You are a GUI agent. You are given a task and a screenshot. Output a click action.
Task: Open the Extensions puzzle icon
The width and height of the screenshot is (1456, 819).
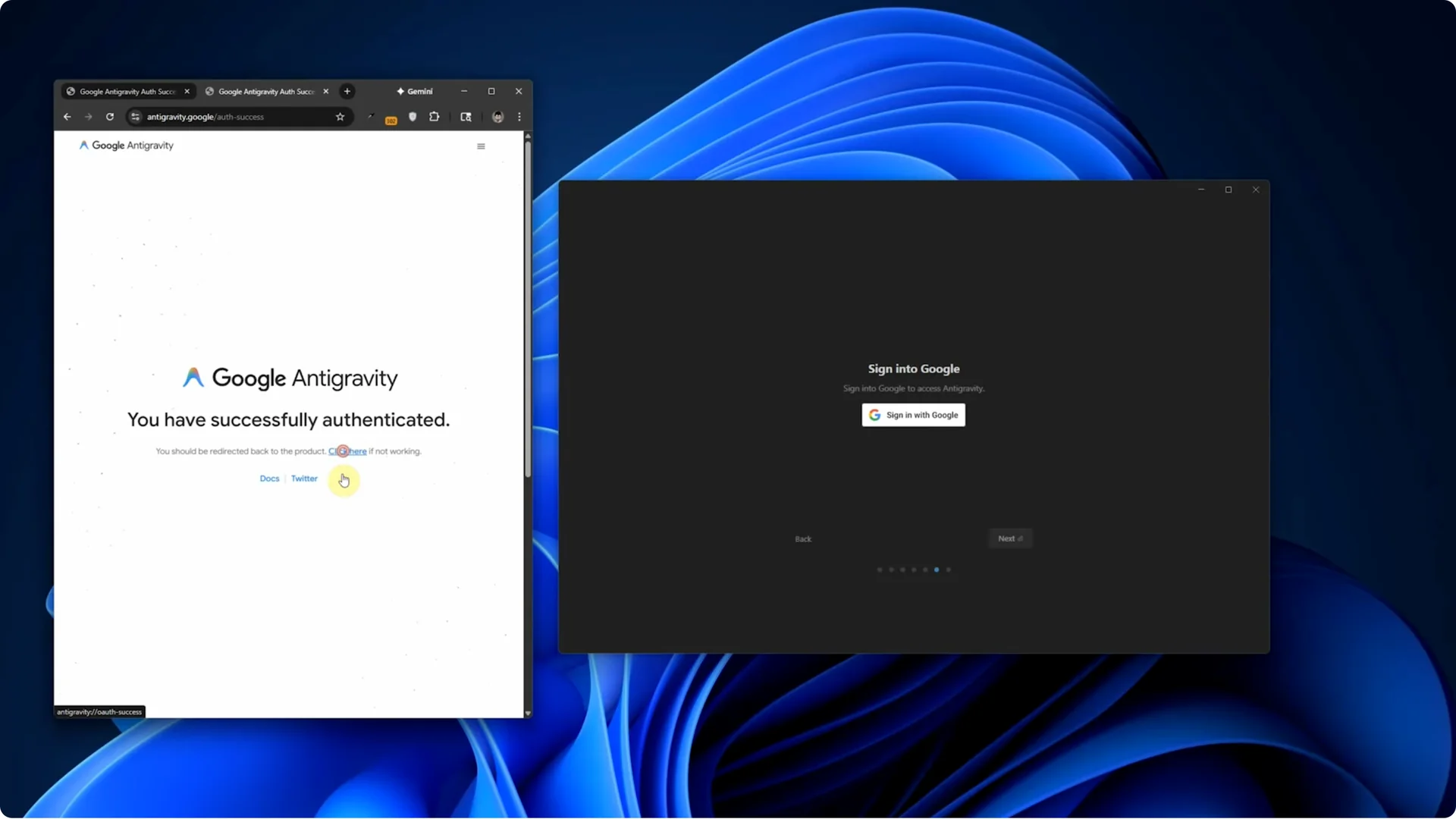click(435, 117)
